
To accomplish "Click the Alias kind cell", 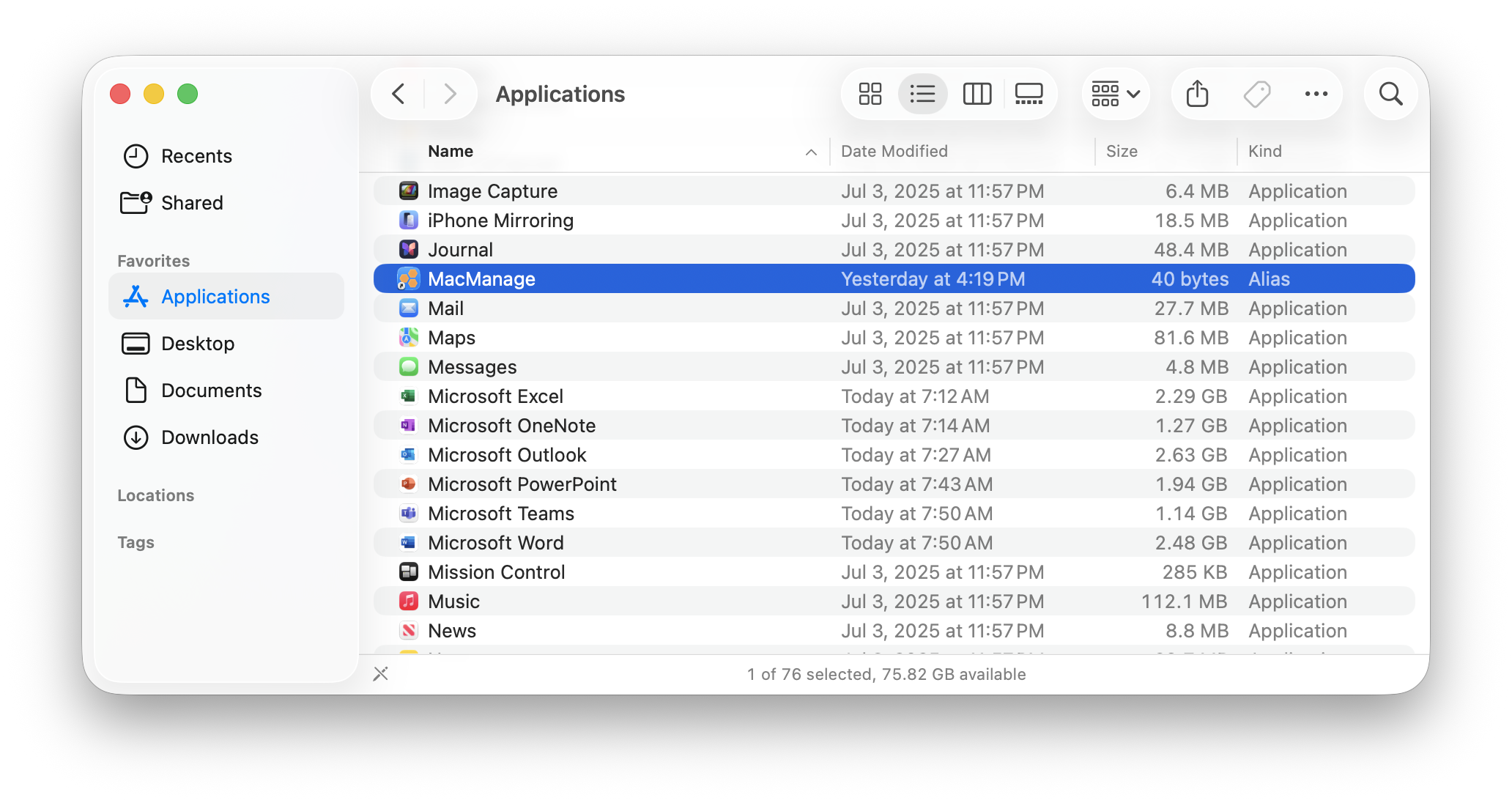I will [x=1269, y=279].
